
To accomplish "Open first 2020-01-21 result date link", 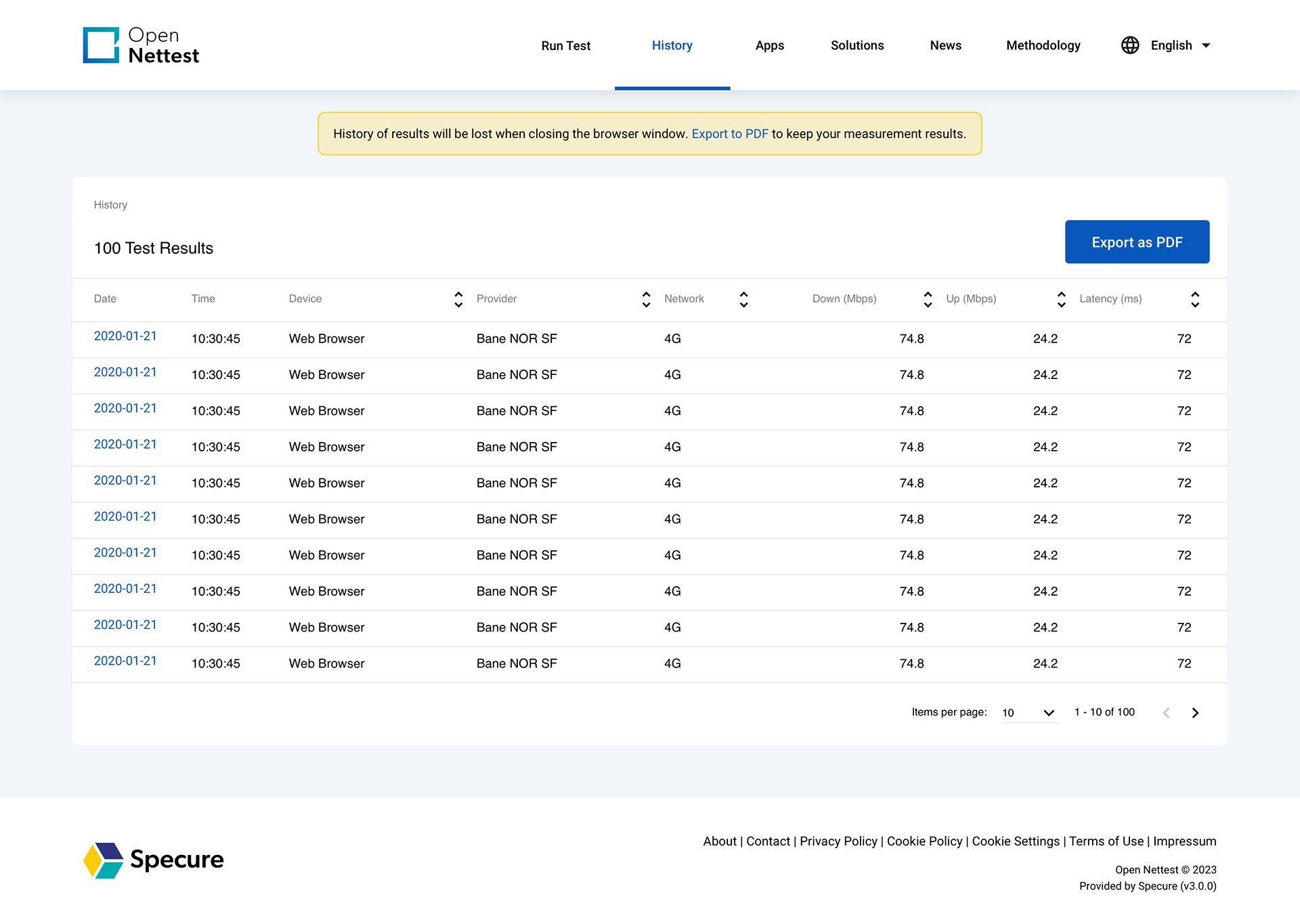I will (125, 336).
